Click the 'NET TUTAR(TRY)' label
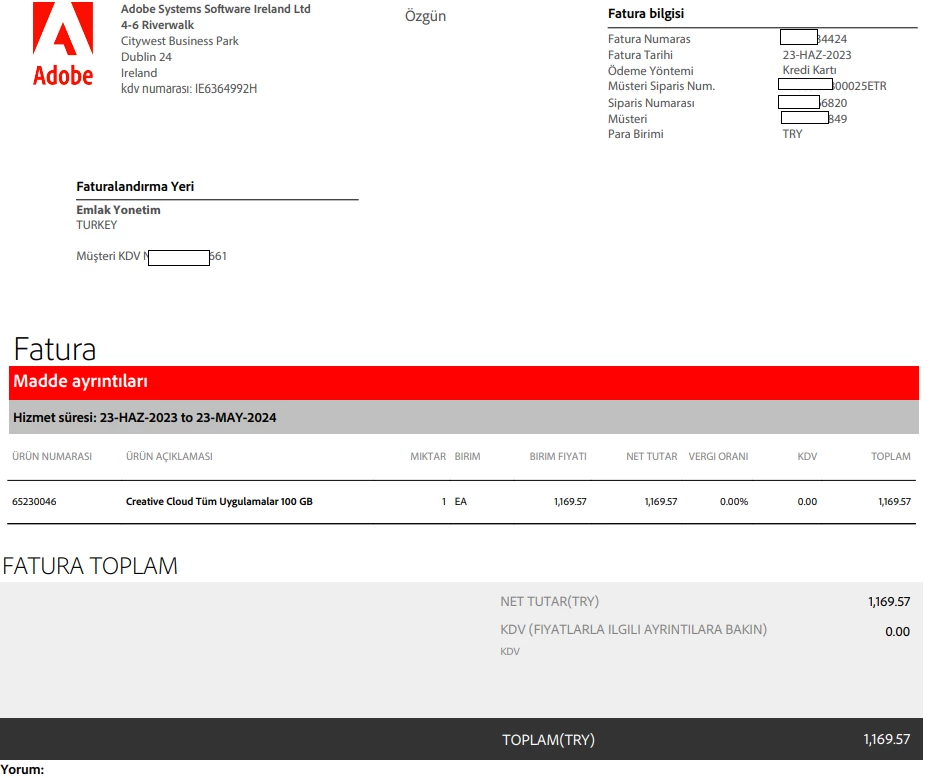The height and width of the screenshot is (778, 935). [x=550, y=602]
